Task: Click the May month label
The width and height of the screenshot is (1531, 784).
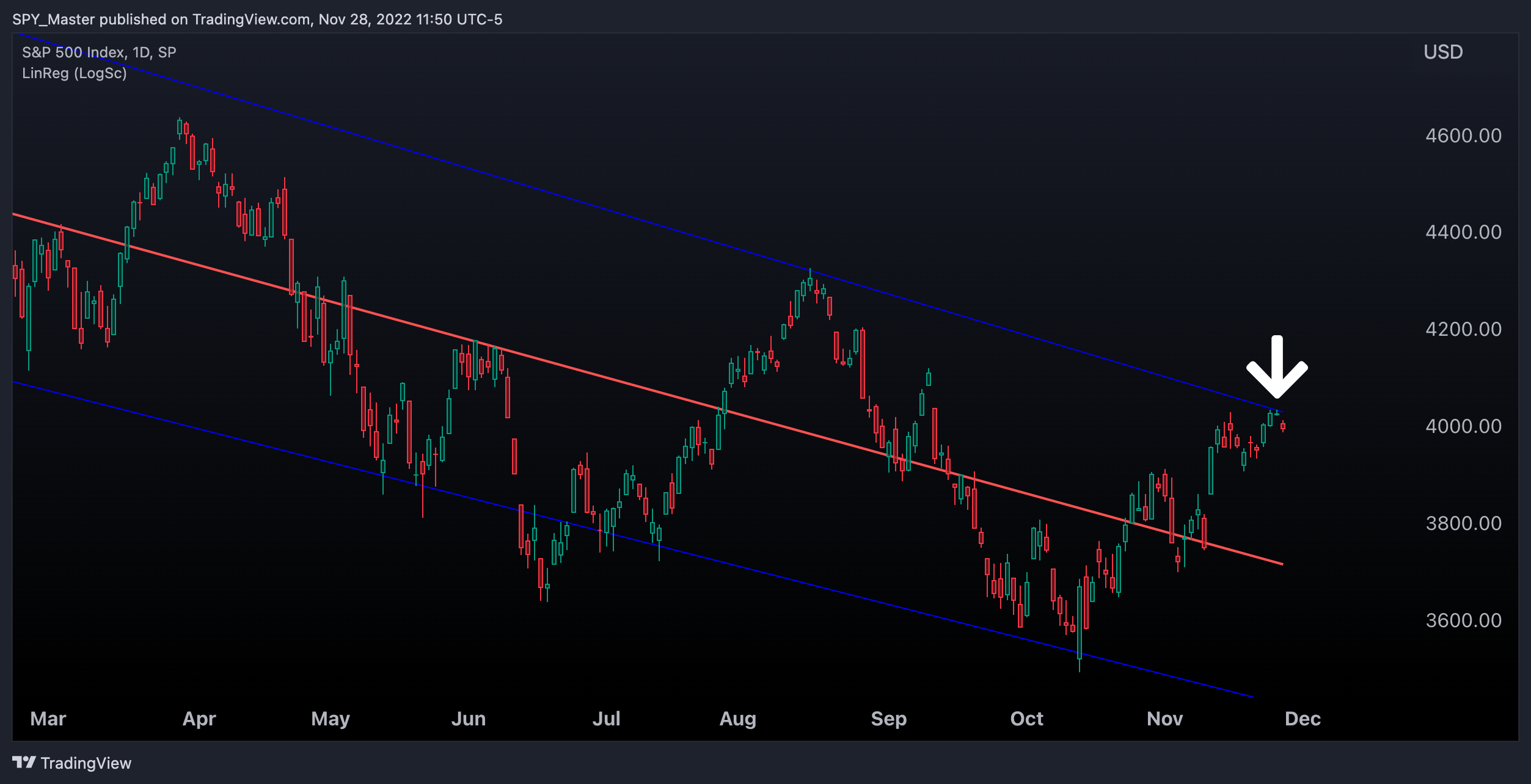Action: (331, 719)
